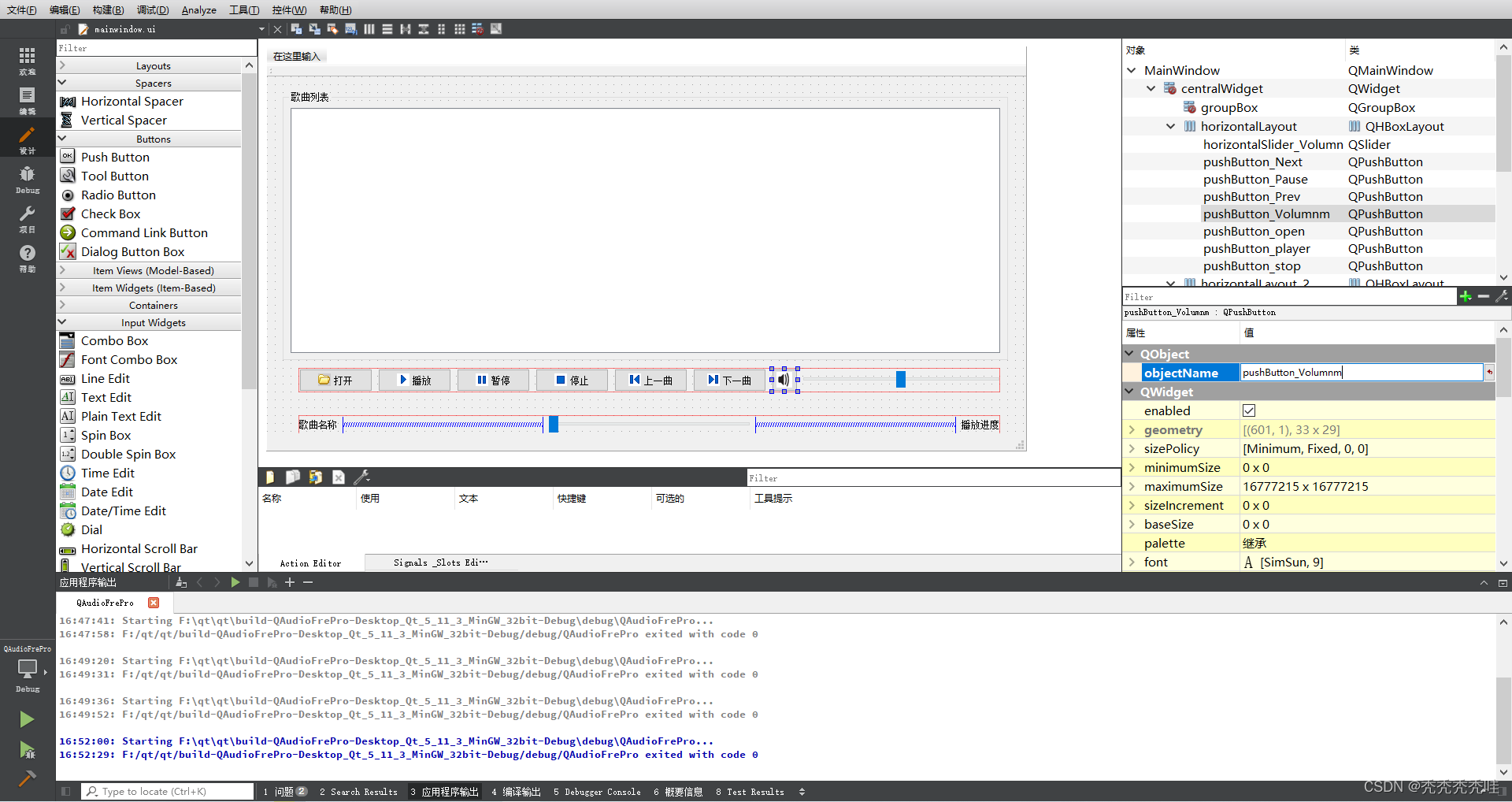Remove a dynamic property with the minus icon
The width and height of the screenshot is (1512, 802).
1483,296
